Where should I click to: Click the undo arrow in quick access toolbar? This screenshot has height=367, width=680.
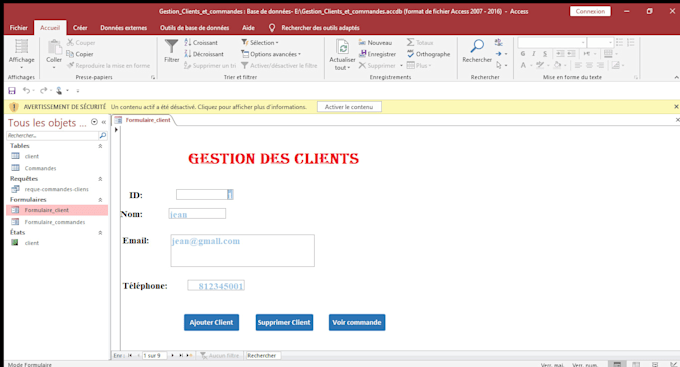coord(26,90)
